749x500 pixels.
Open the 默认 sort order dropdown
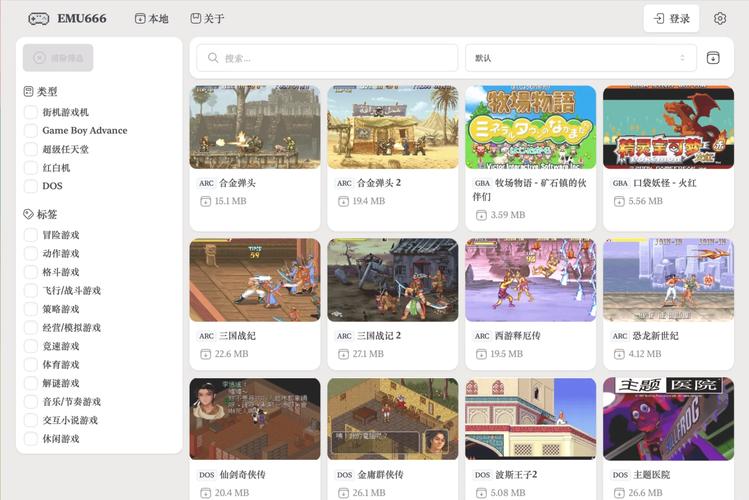tap(580, 58)
